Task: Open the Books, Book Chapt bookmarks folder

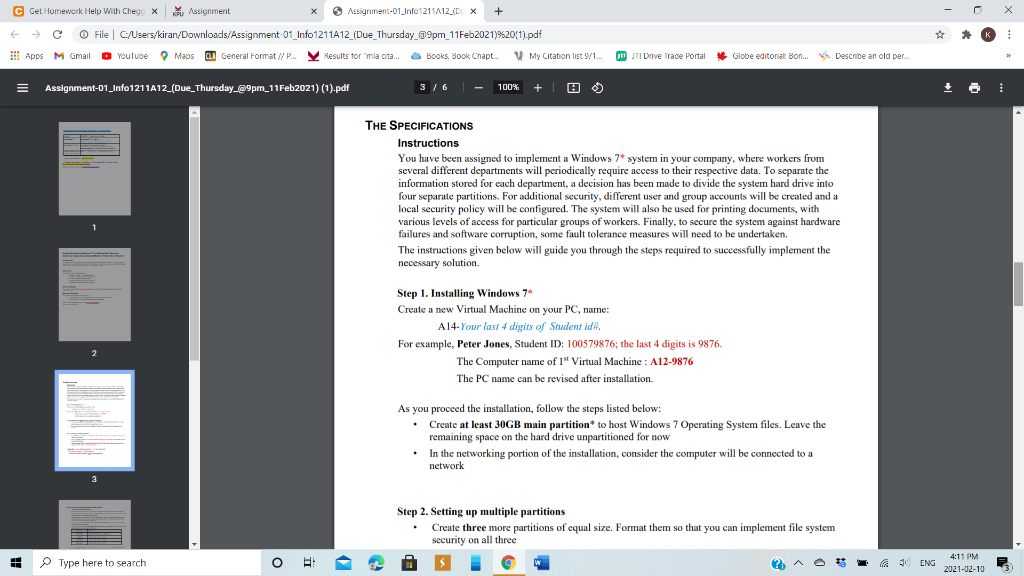Action: click(462, 55)
